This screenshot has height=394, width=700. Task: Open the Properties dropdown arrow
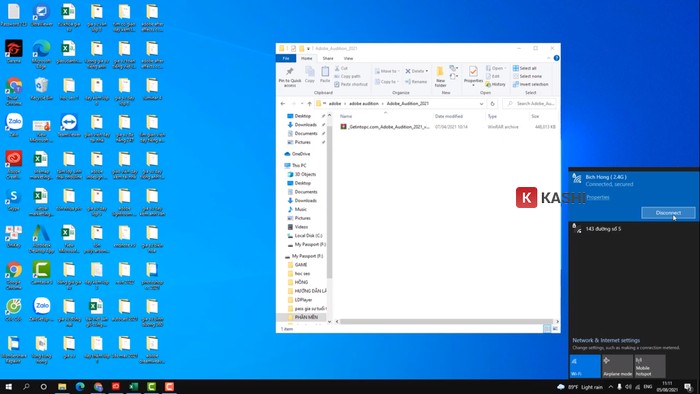click(x=473, y=85)
